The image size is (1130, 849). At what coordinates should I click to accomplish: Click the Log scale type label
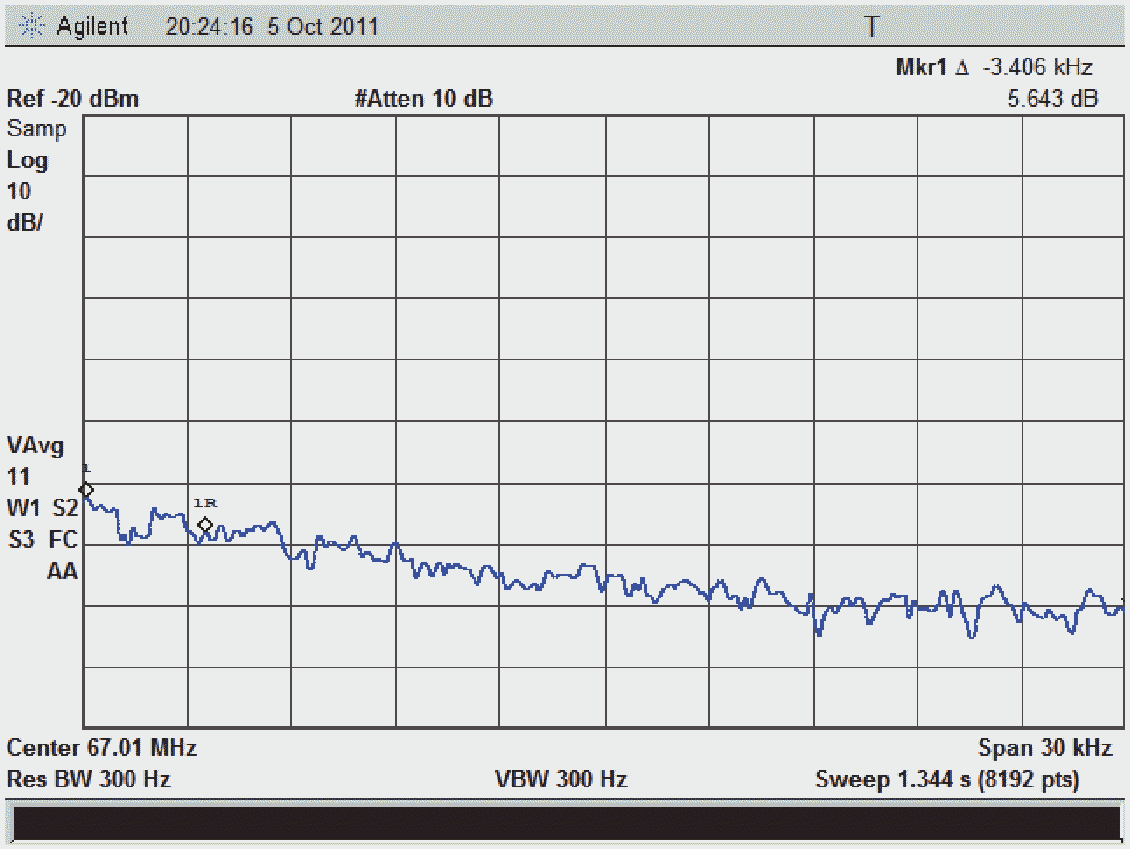[28, 160]
